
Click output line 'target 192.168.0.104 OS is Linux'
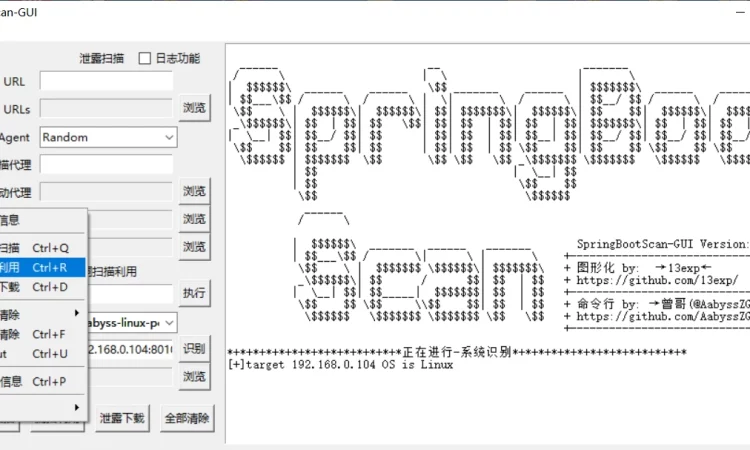(341, 365)
